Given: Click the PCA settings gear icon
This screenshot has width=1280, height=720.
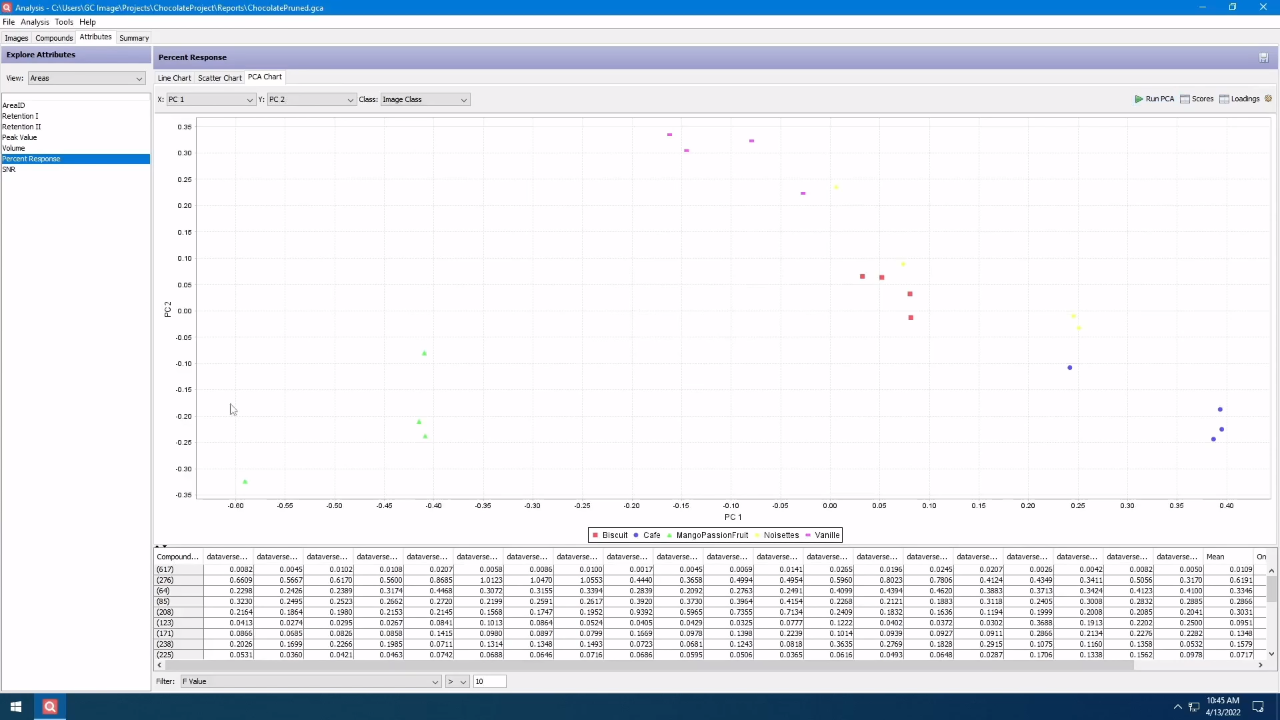Looking at the screenshot, I should click(x=1268, y=99).
